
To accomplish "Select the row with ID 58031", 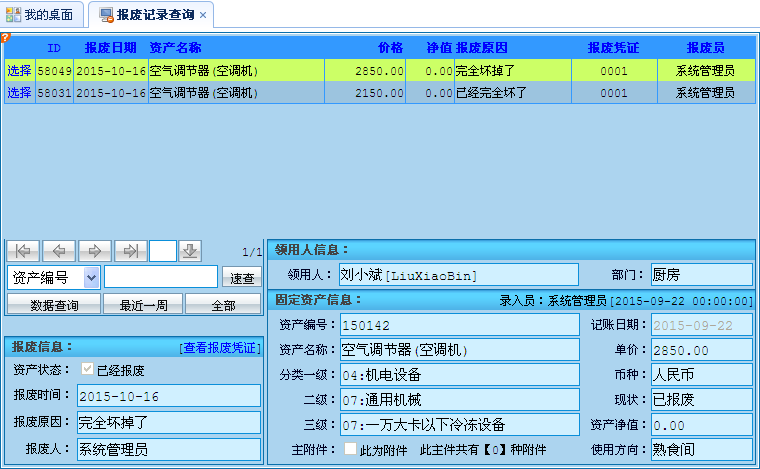I will 19,92.
